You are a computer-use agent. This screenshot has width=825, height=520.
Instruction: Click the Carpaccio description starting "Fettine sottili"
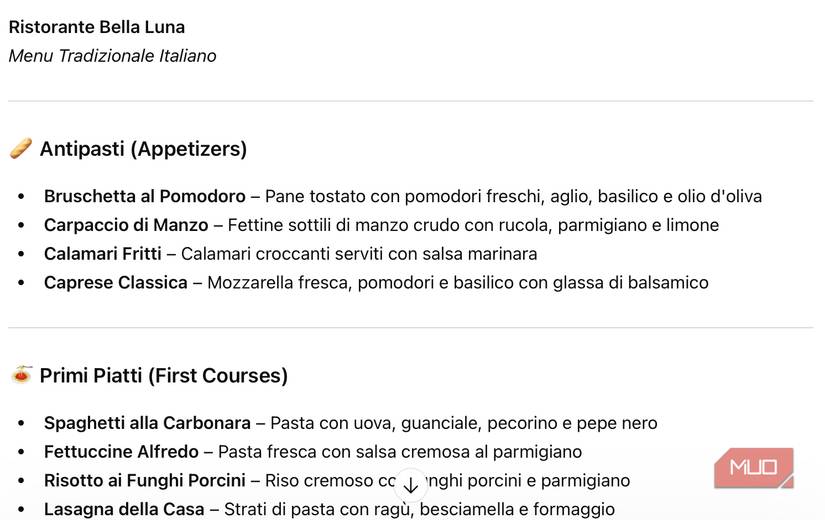466,225
